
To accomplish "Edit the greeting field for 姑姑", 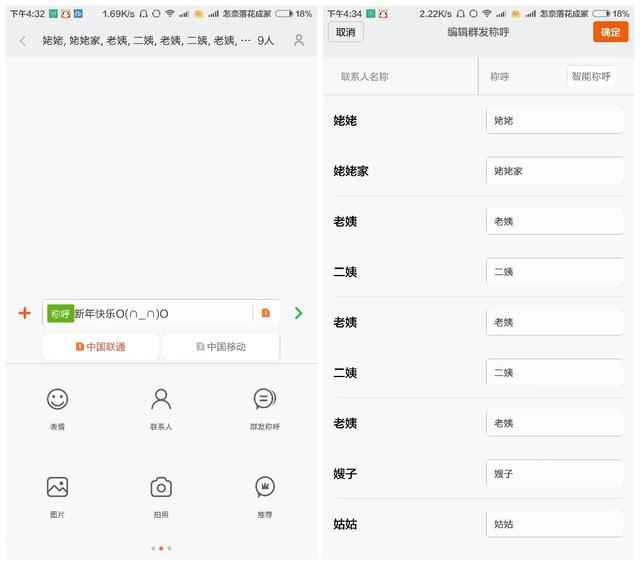I will [x=554, y=524].
